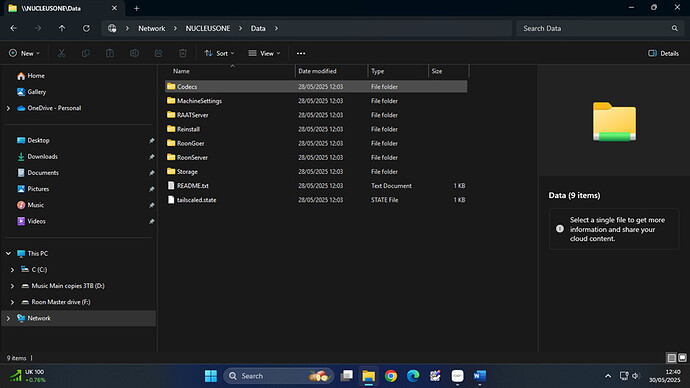Open the Sort dropdown menu

pos(219,53)
